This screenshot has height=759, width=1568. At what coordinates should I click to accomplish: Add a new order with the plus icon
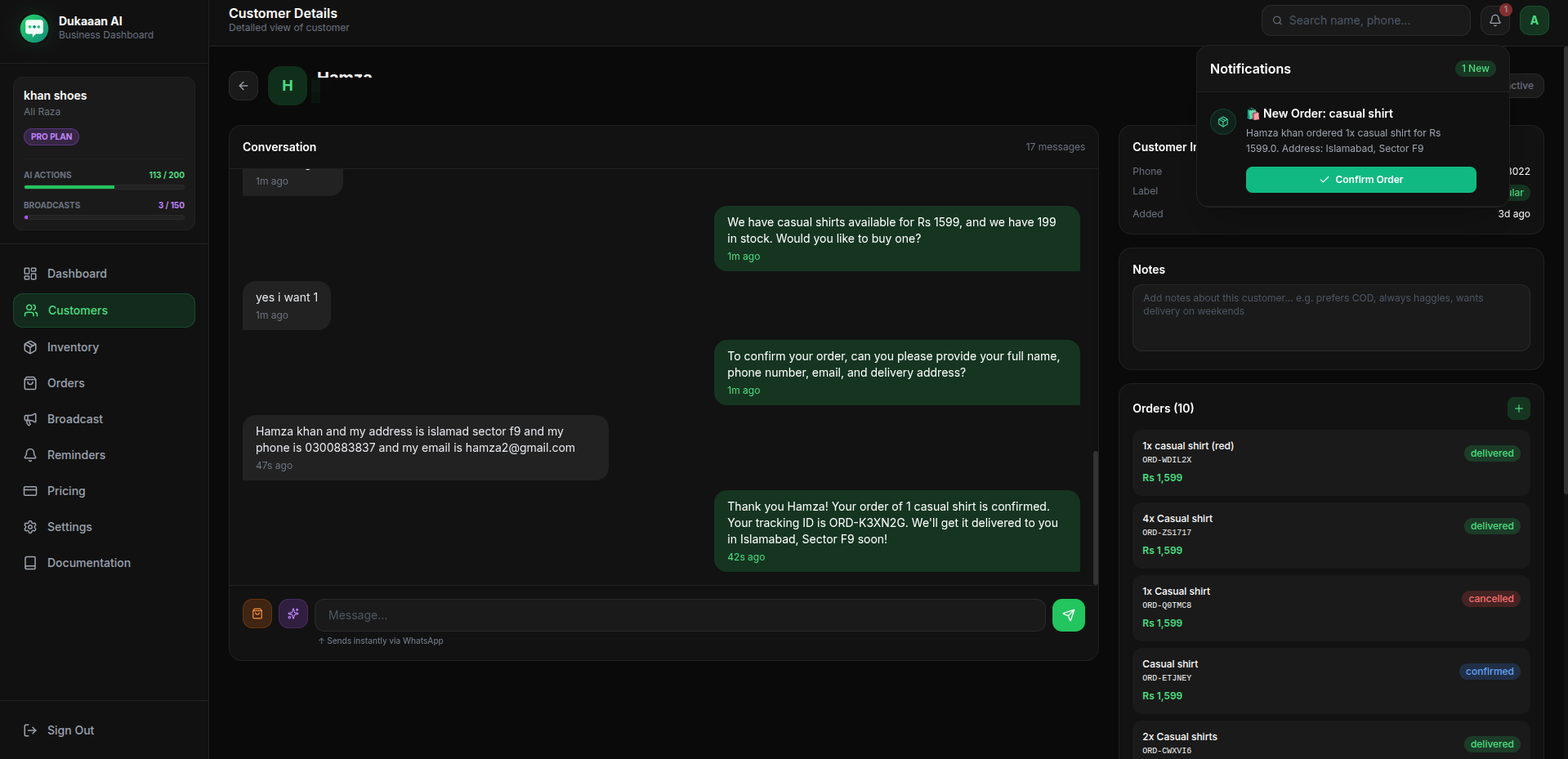point(1518,409)
